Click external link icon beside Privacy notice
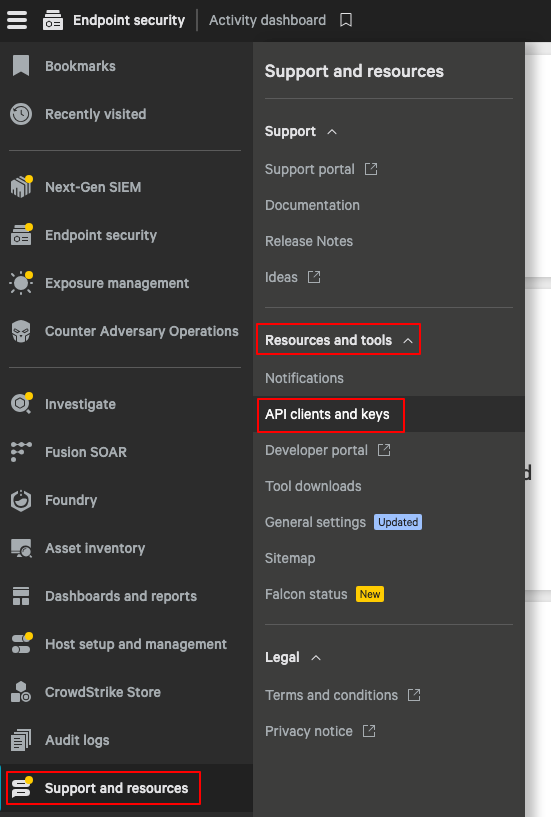The width and height of the screenshot is (551, 817). coord(369,731)
